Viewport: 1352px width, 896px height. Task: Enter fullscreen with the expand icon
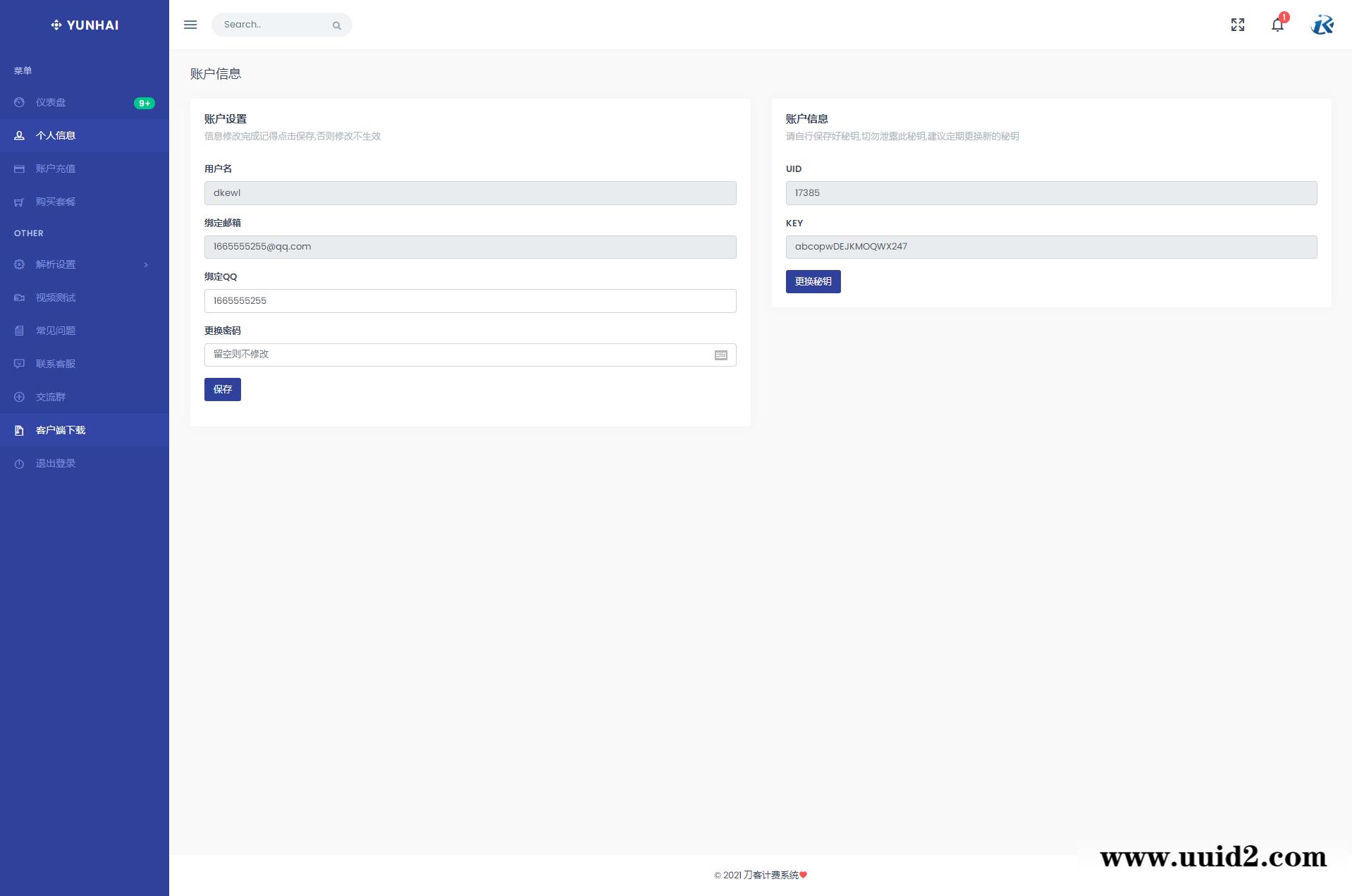(1237, 25)
